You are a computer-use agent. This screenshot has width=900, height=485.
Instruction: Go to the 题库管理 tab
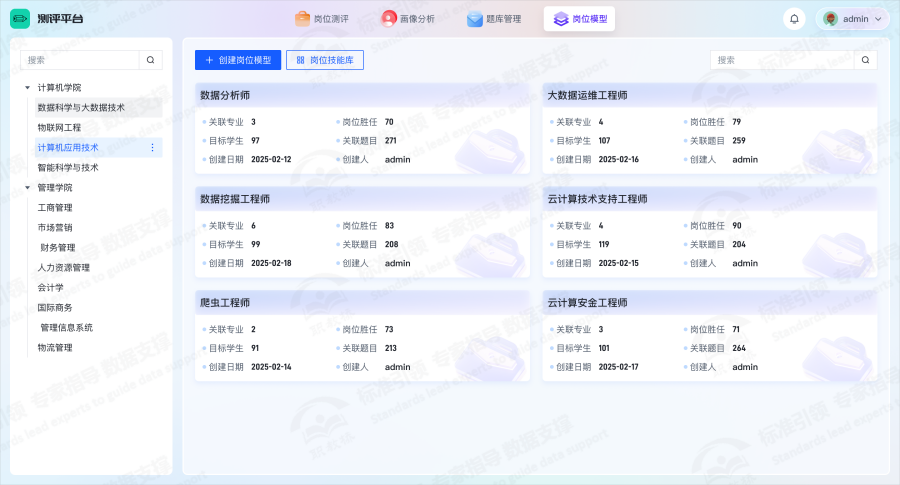494,19
